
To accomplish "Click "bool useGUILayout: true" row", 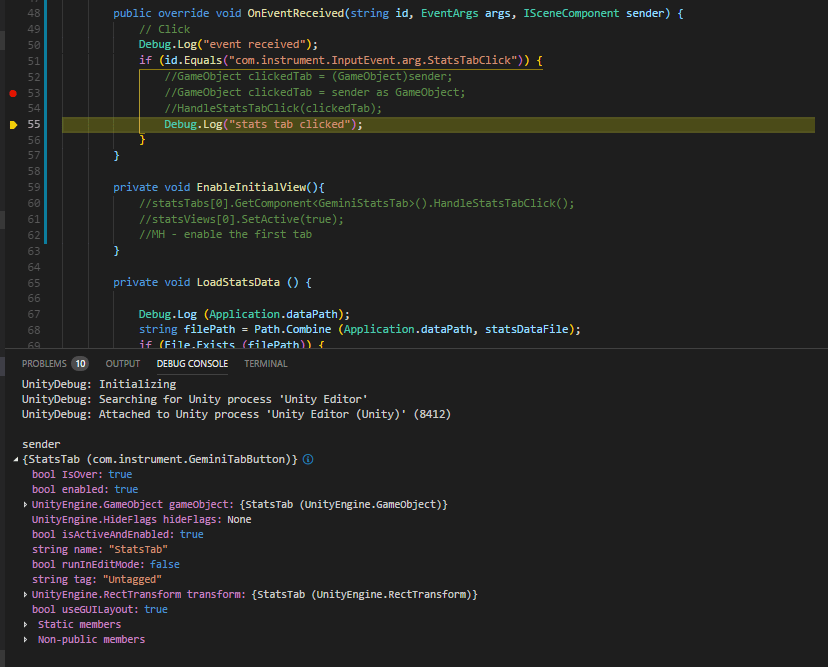I will [x=100, y=609].
